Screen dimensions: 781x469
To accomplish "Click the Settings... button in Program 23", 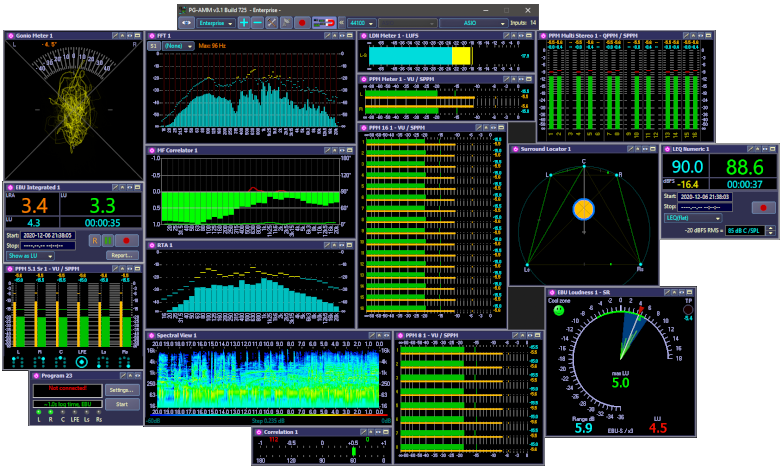I will (121, 389).
